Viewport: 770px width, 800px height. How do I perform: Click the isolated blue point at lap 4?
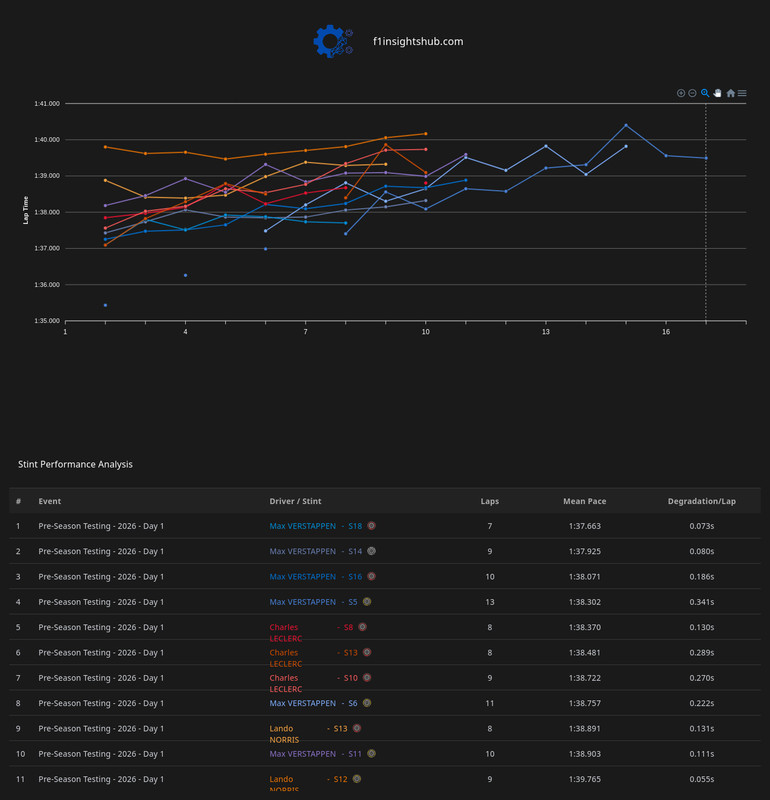(x=185, y=275)
